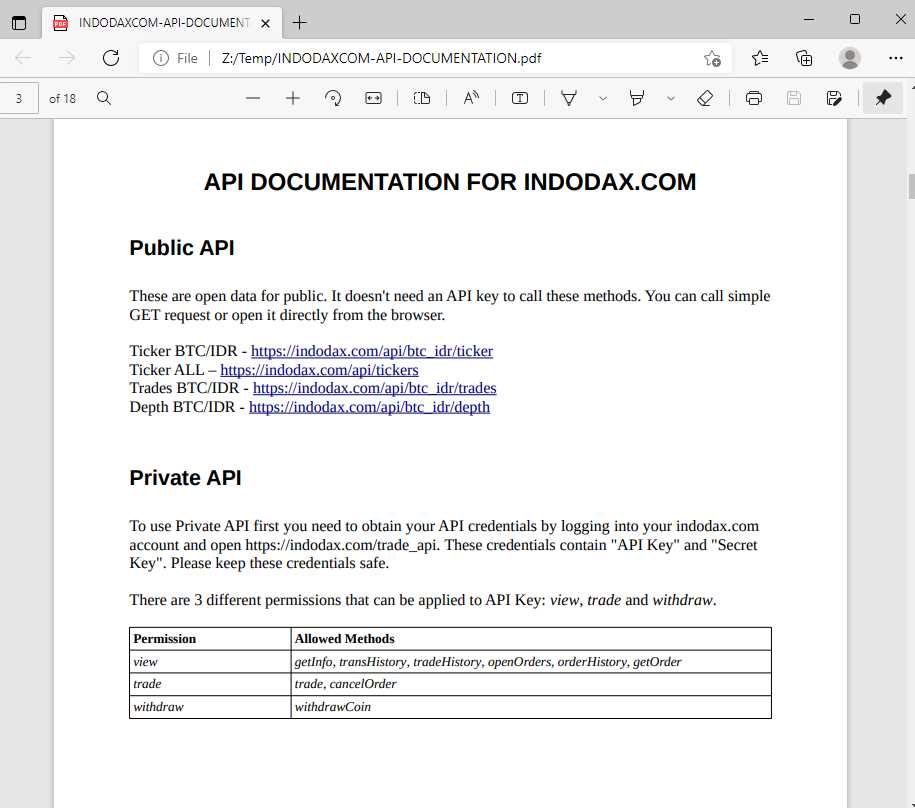Open the btc_idr/depth API link
This screenshot has height=808, width=915.
[369, 407]
